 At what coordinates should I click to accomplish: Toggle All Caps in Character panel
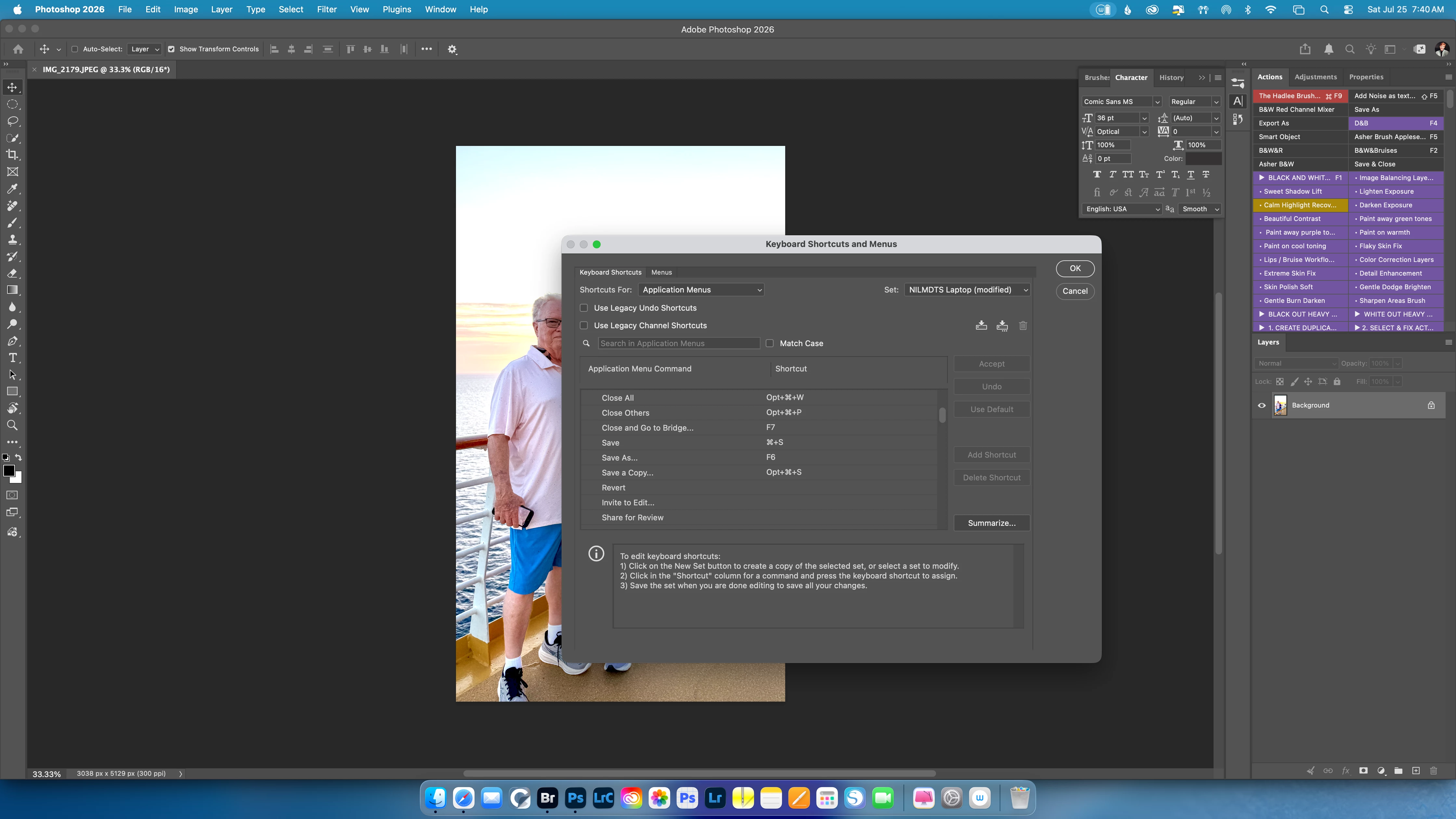point(1128,175)
